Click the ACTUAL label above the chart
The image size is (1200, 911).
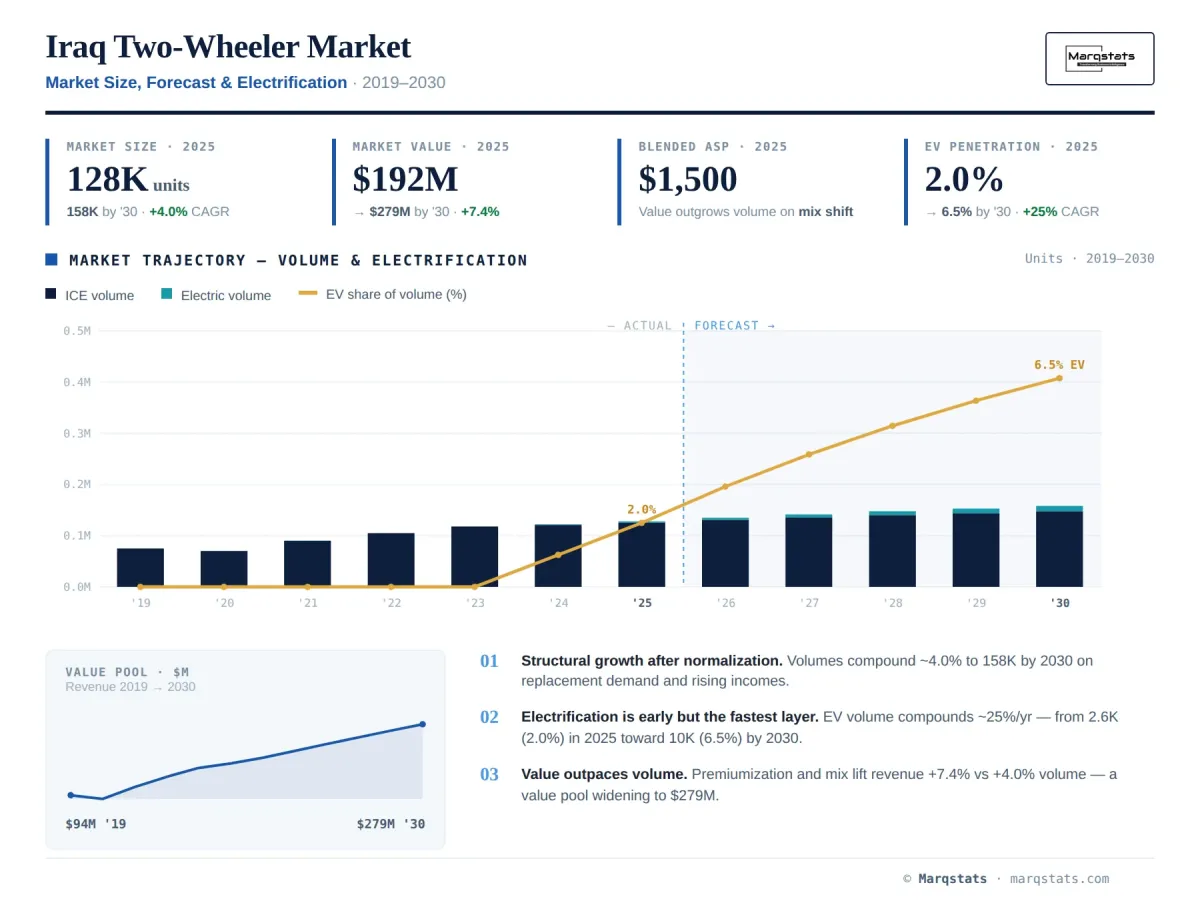pos(640,326)
